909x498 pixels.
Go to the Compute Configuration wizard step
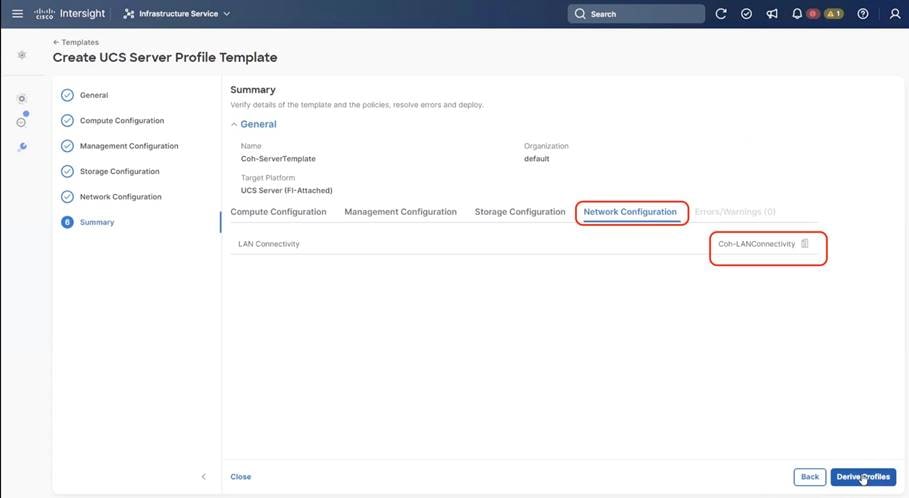pos(112,121)
